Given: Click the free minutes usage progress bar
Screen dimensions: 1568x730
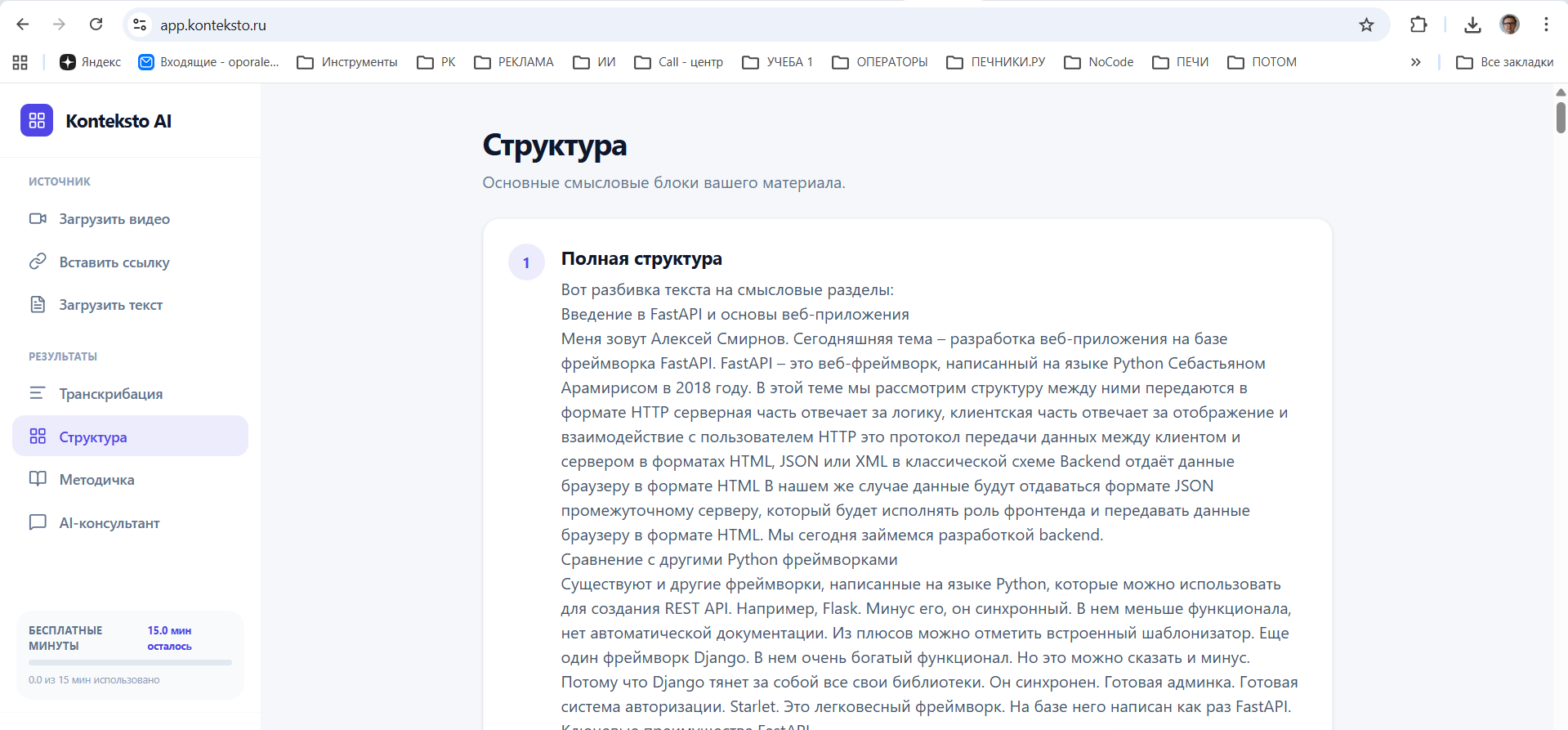Looking at the screenshot, I should coord(130,662).
